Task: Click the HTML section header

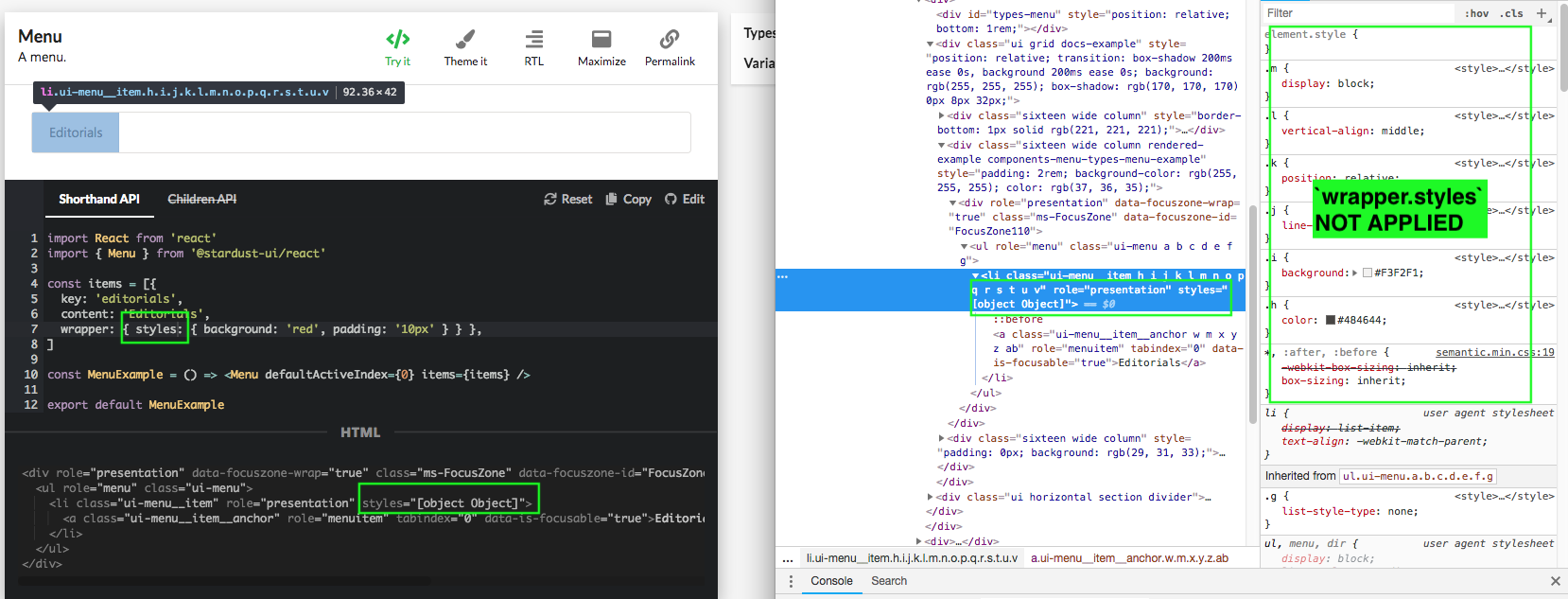Action: (x=360, y=432)
